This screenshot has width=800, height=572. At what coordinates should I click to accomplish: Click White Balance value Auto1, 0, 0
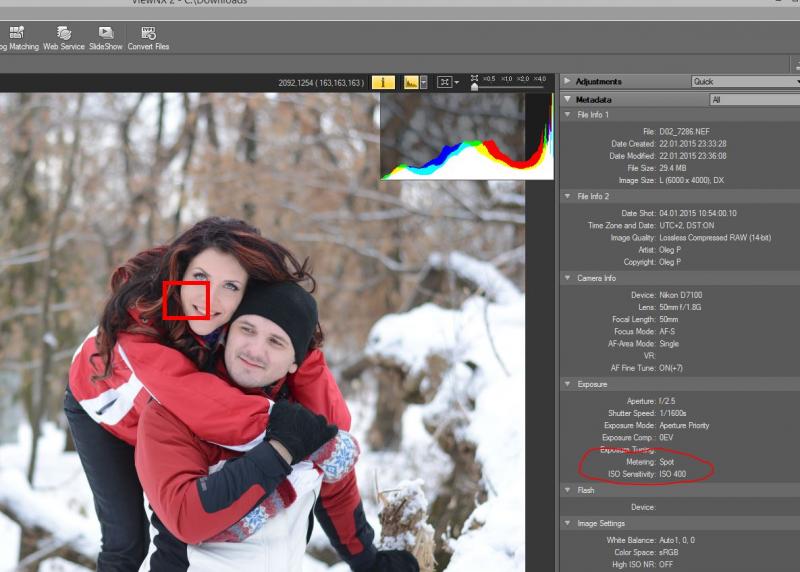[x=677, y=540]
